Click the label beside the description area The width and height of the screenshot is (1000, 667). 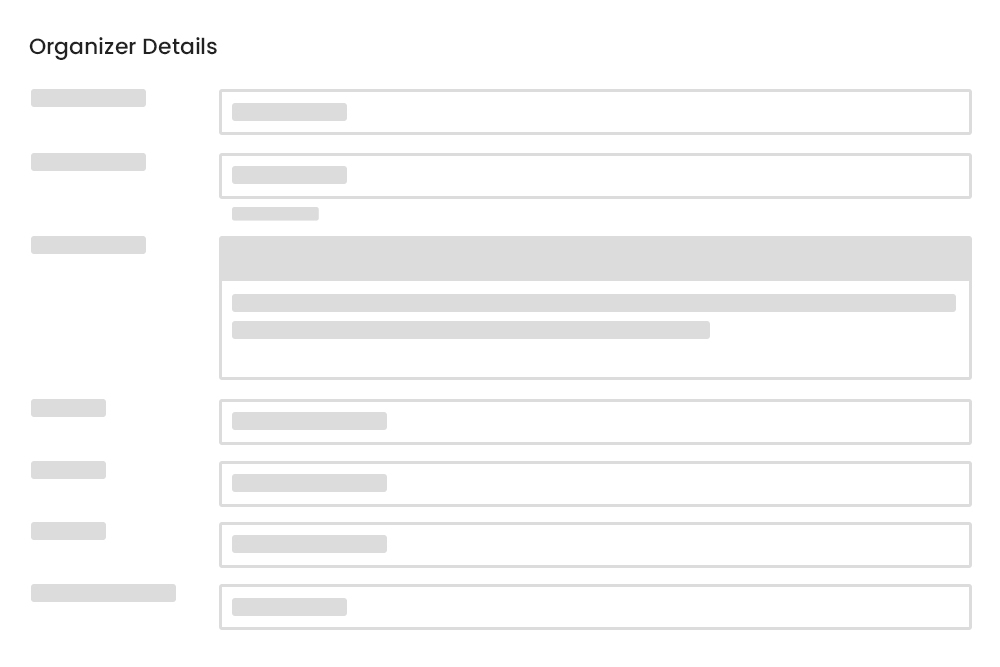coord(88,245)
